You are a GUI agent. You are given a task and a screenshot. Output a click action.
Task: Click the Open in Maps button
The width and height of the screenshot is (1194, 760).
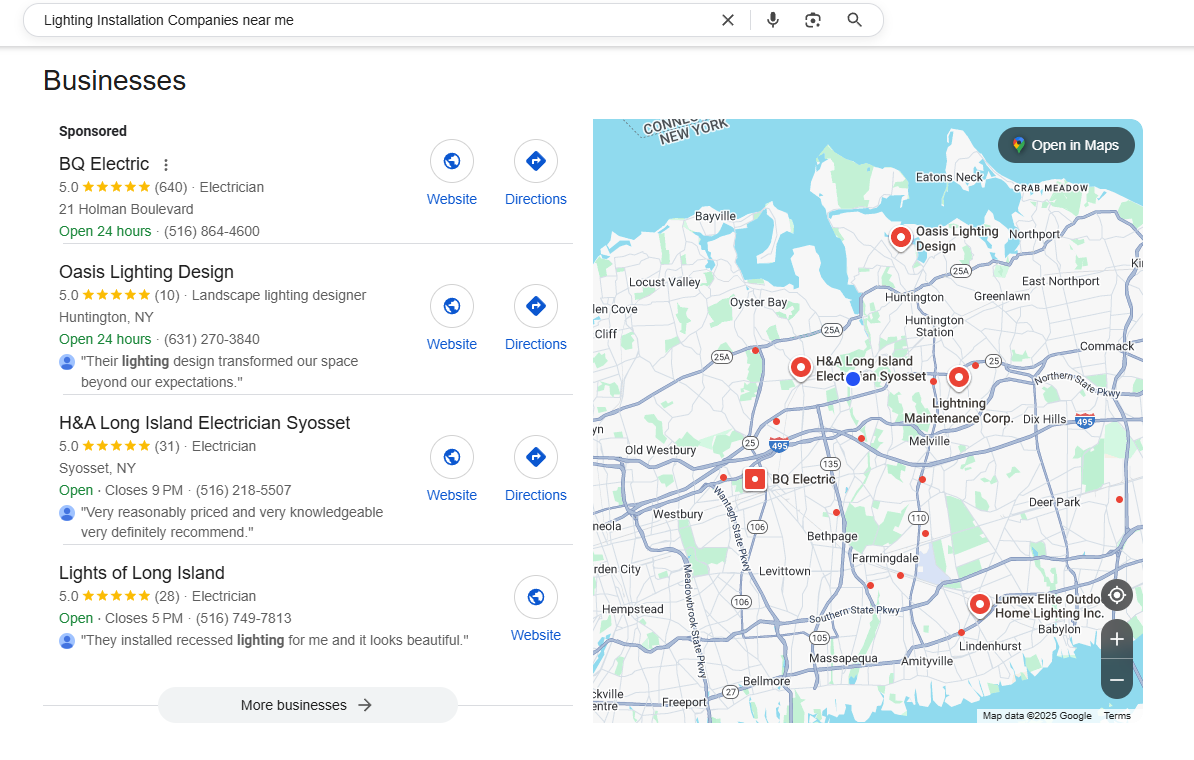click(1066, 145)
